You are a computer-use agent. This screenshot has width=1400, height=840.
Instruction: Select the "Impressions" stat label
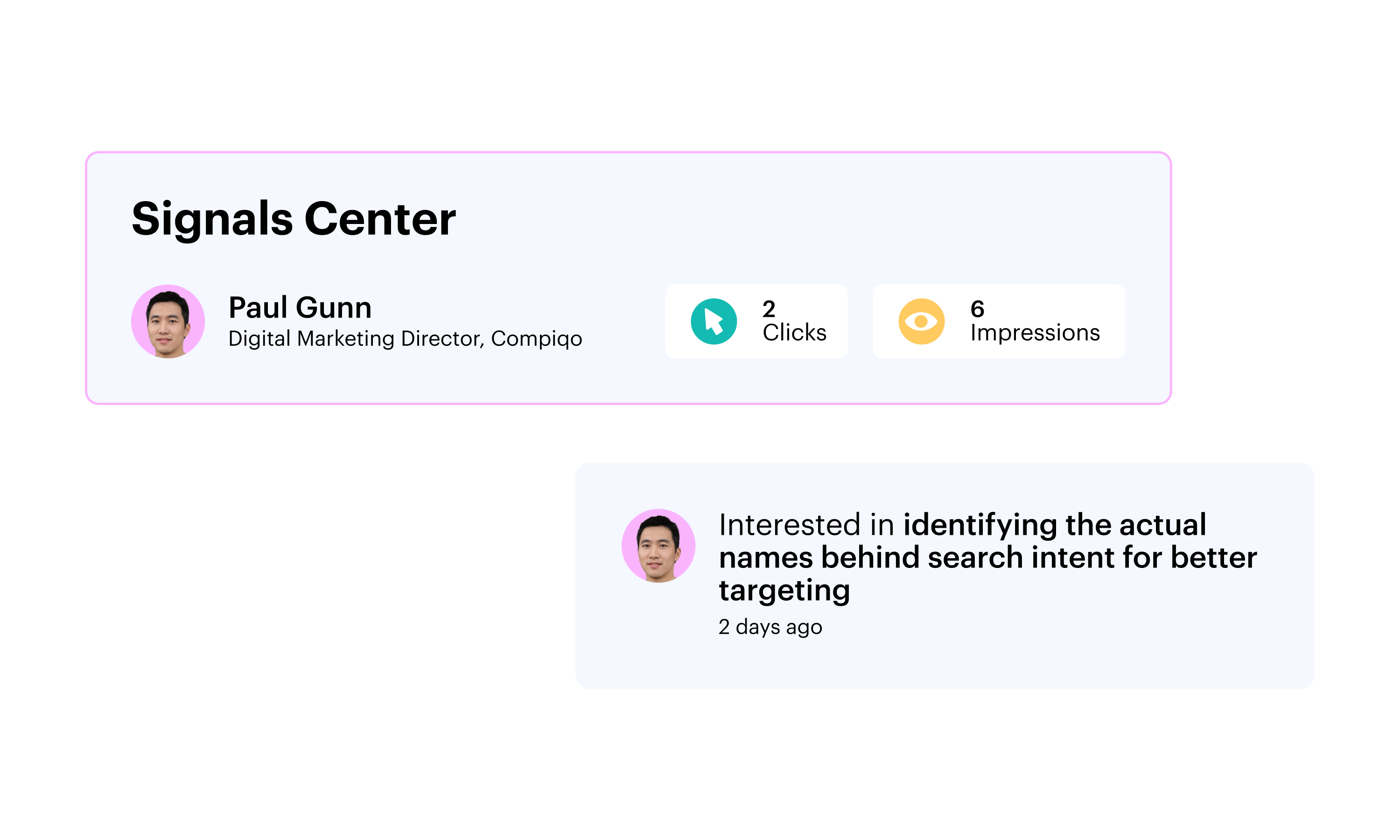click(x=1035, y=332)
